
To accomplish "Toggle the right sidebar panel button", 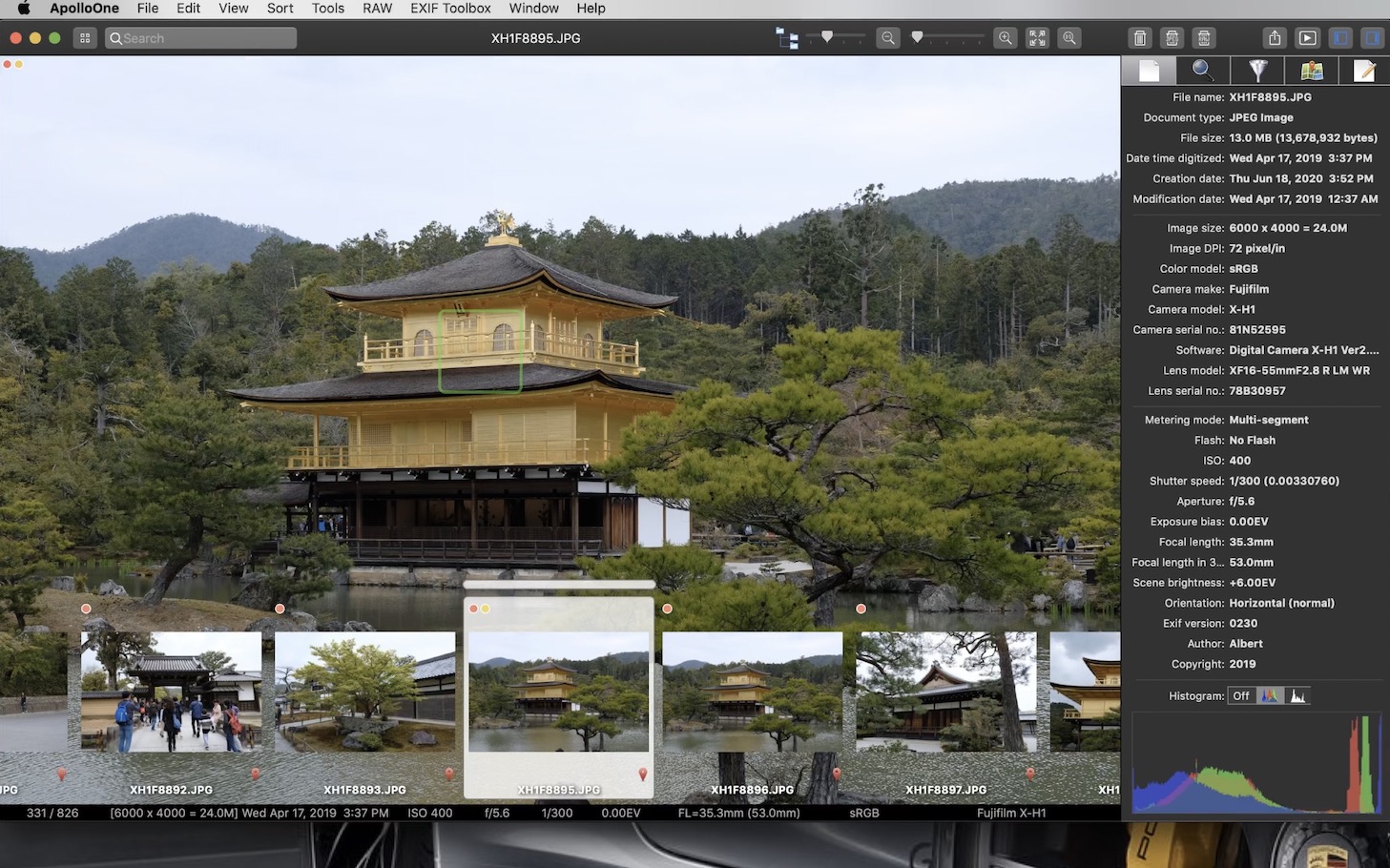I will coord(1372,38).
